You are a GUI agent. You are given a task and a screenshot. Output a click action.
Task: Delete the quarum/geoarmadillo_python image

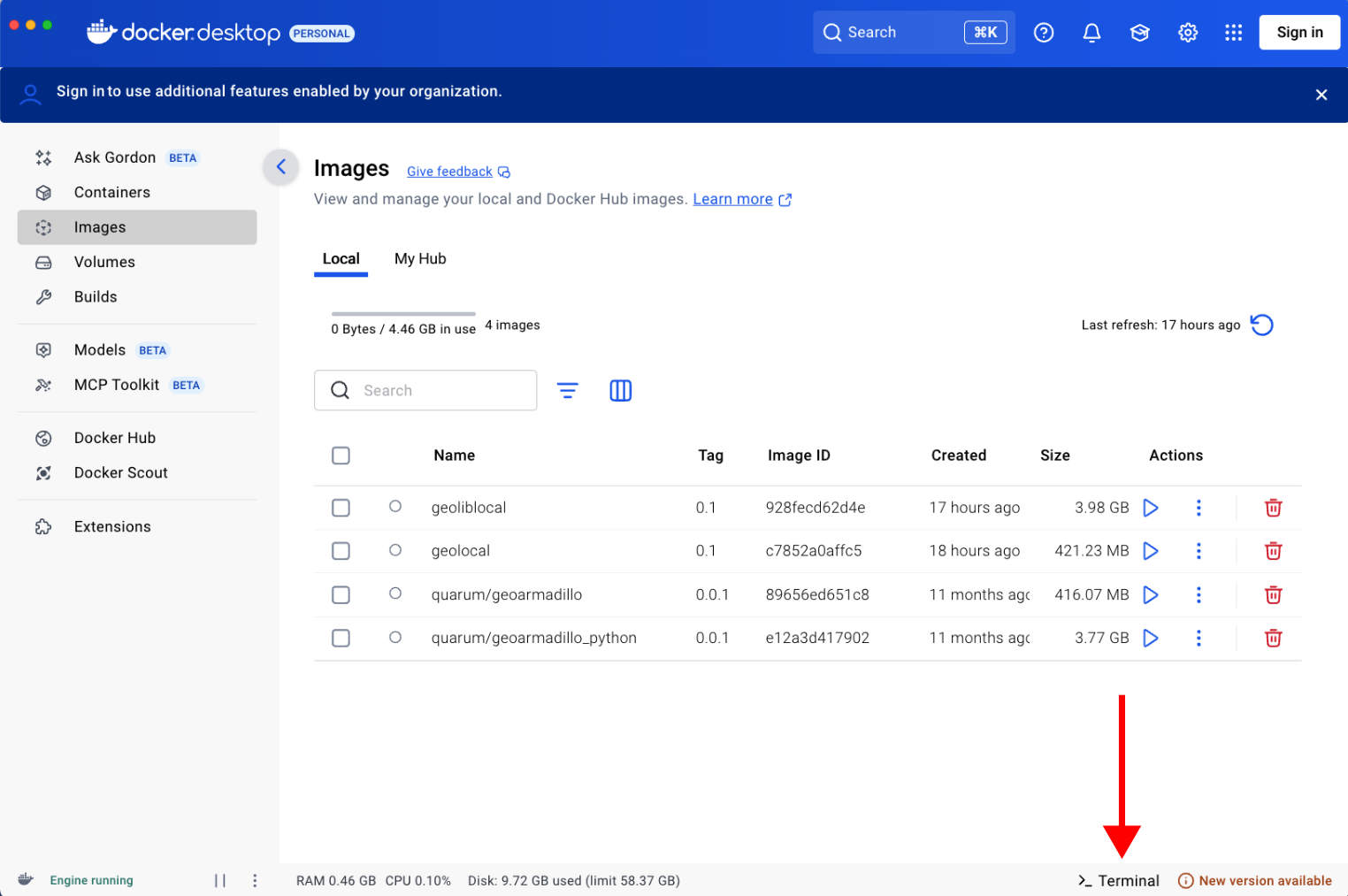click(x=1274, y=638)
